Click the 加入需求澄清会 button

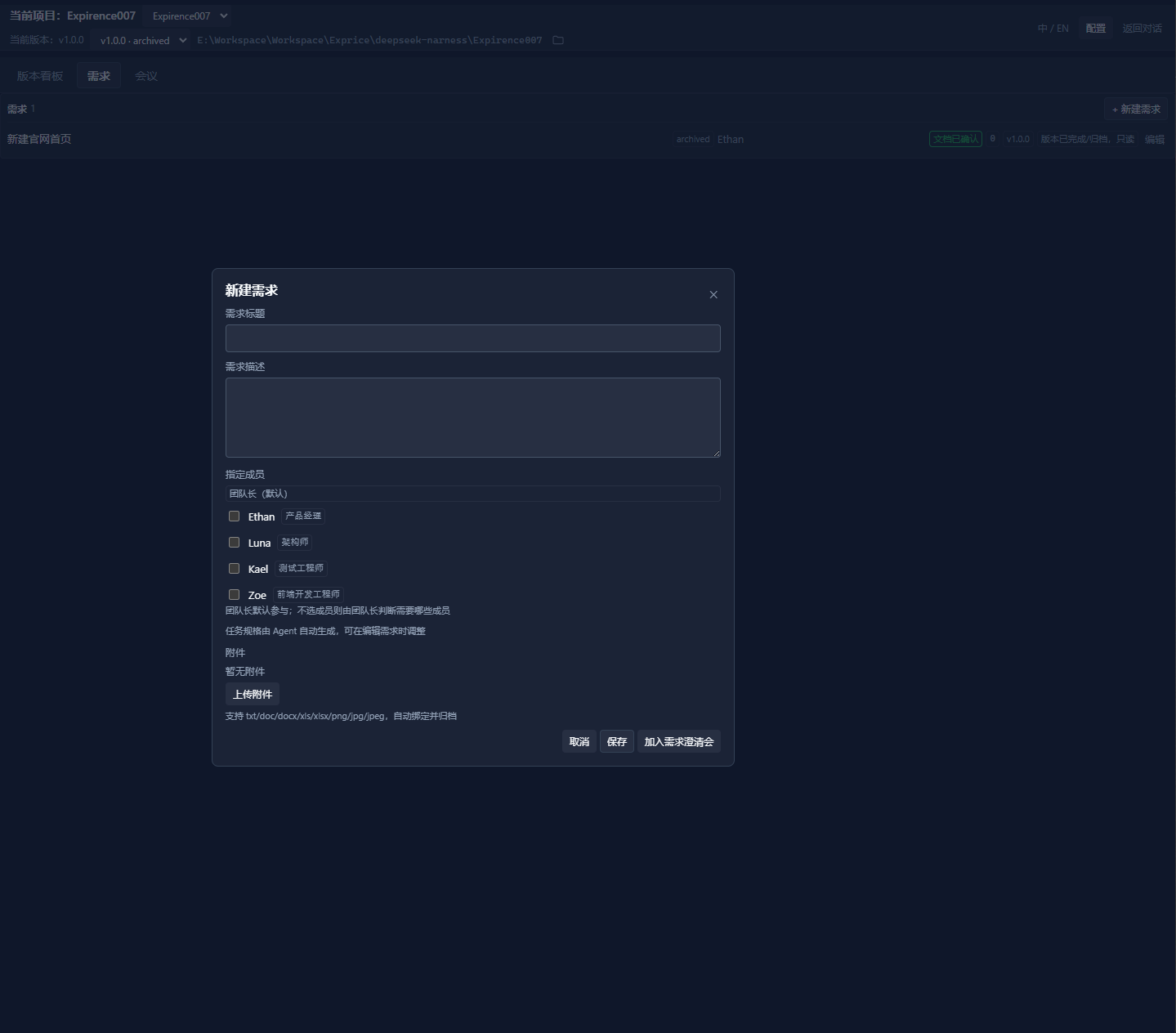tap(679, 741)
